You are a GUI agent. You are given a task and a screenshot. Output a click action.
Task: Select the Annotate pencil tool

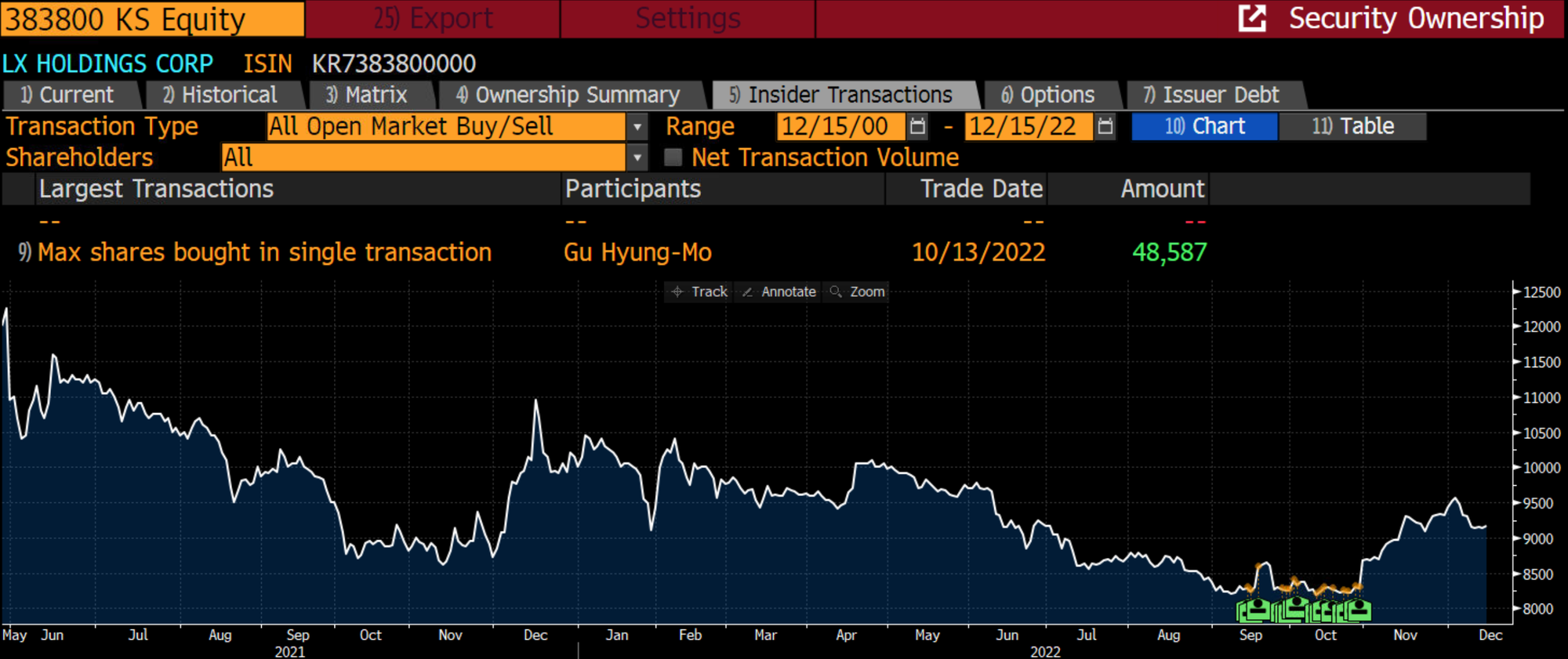[x=779, y=291]
